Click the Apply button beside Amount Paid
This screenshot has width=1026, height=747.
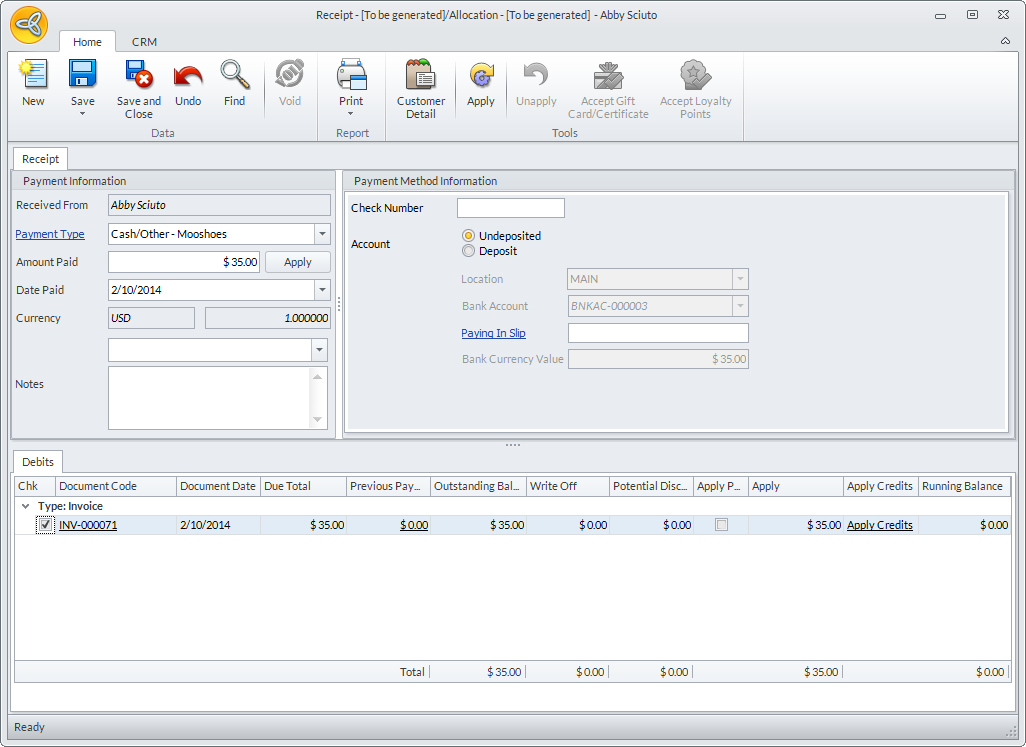coord(298,262)
